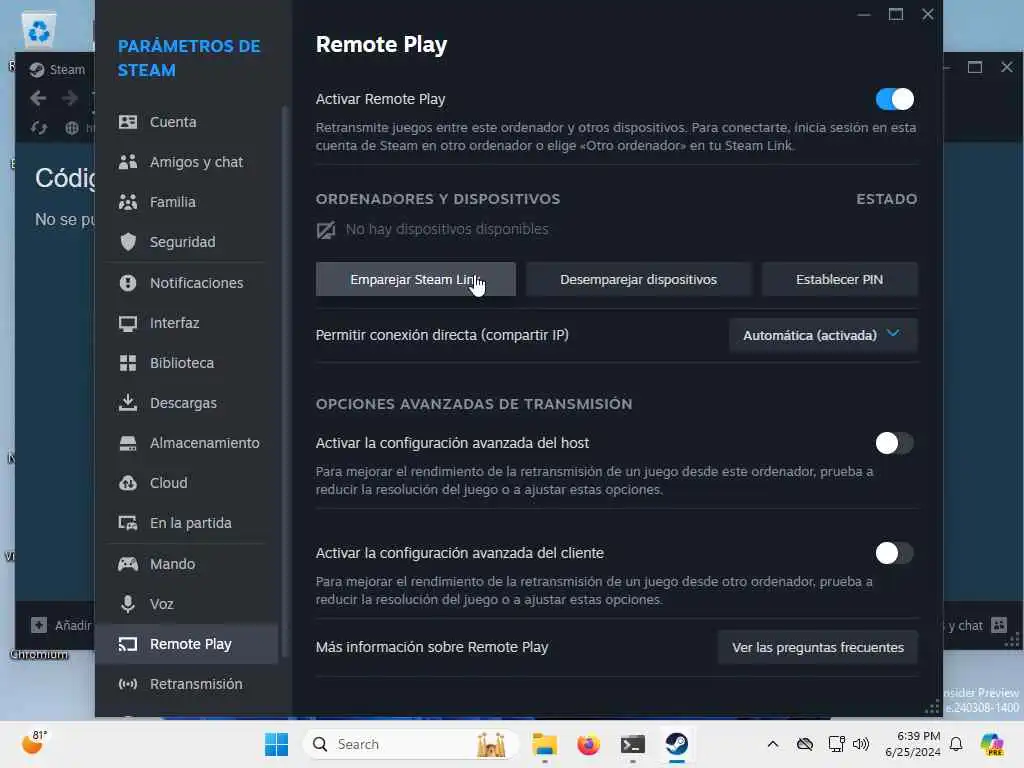This screenshot has width=1024, height=768.
Task: Click the volume speaker tray icon
Action: coord(861,744)
